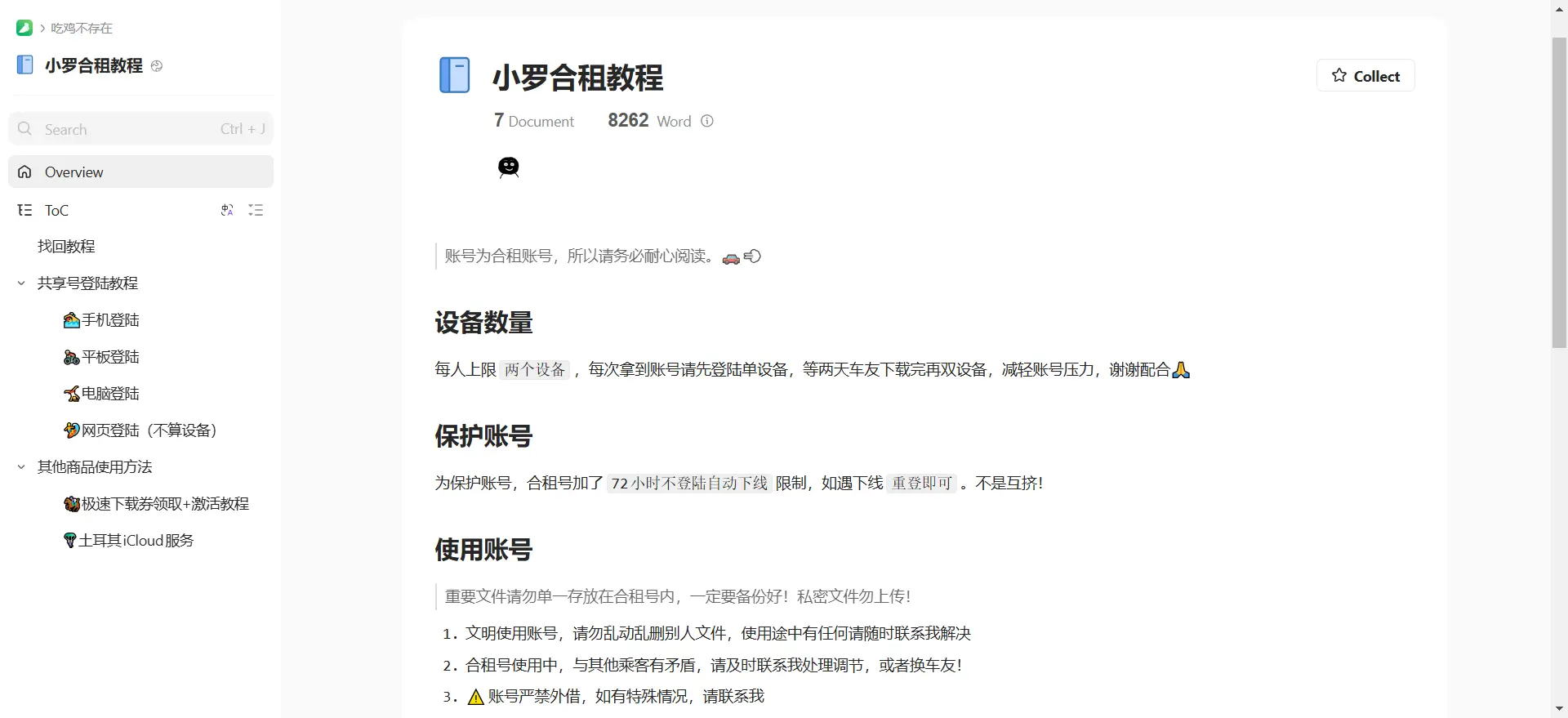
Task: Open 网页登陆（不算设备）document
Action: click(x=140, y=430)
